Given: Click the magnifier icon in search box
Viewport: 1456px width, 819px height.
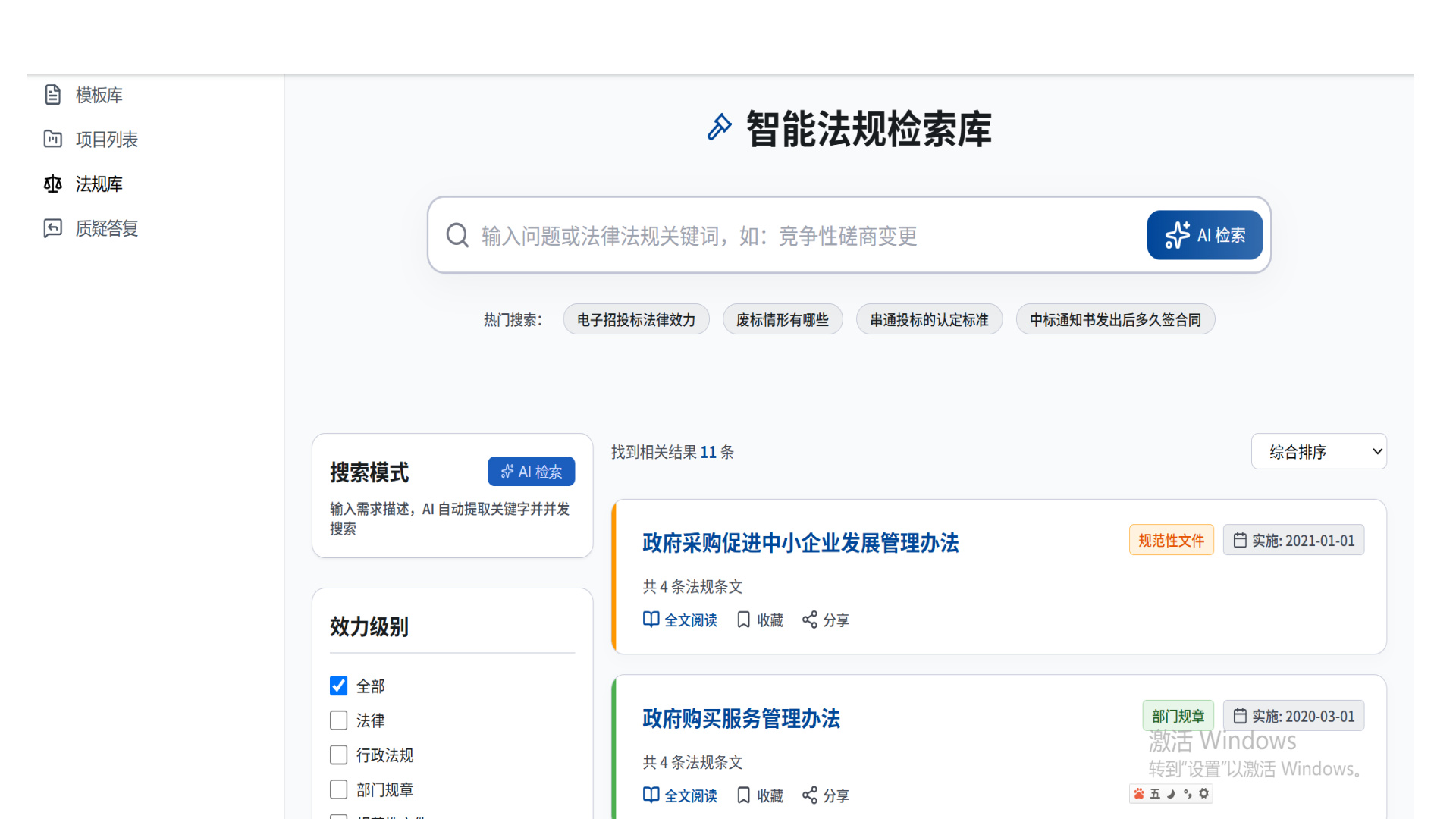Looking at the screenshot, I should pyautogui.click(x=457, y=235).
